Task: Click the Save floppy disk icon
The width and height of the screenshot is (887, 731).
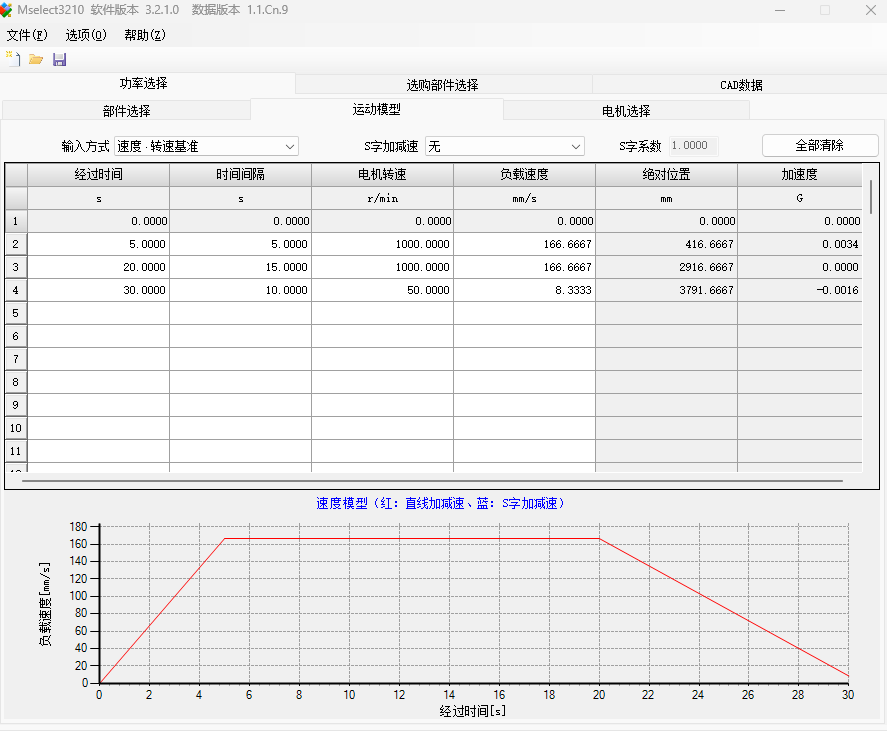Action: coord(59,59)
